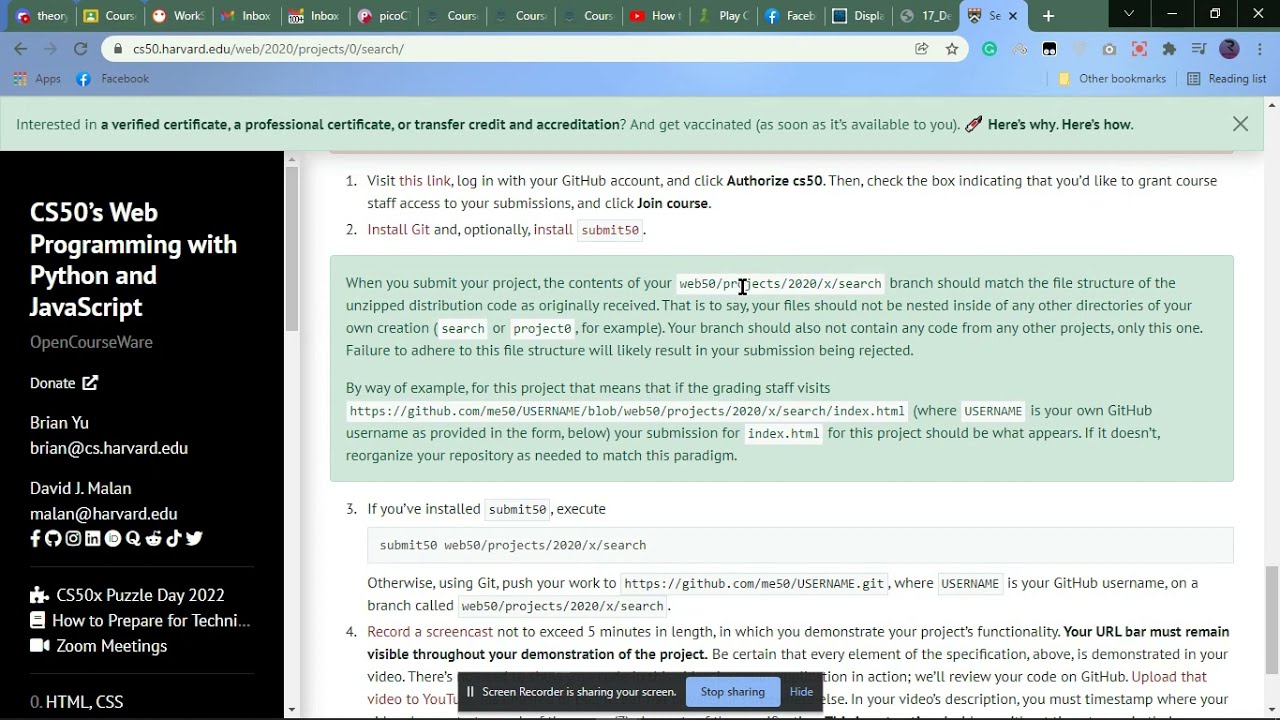Image resolution: width=1280 pixels, height=720 pixels.
Task: Dismiss the green certificate banner
Action: (x=1240, y=124)
